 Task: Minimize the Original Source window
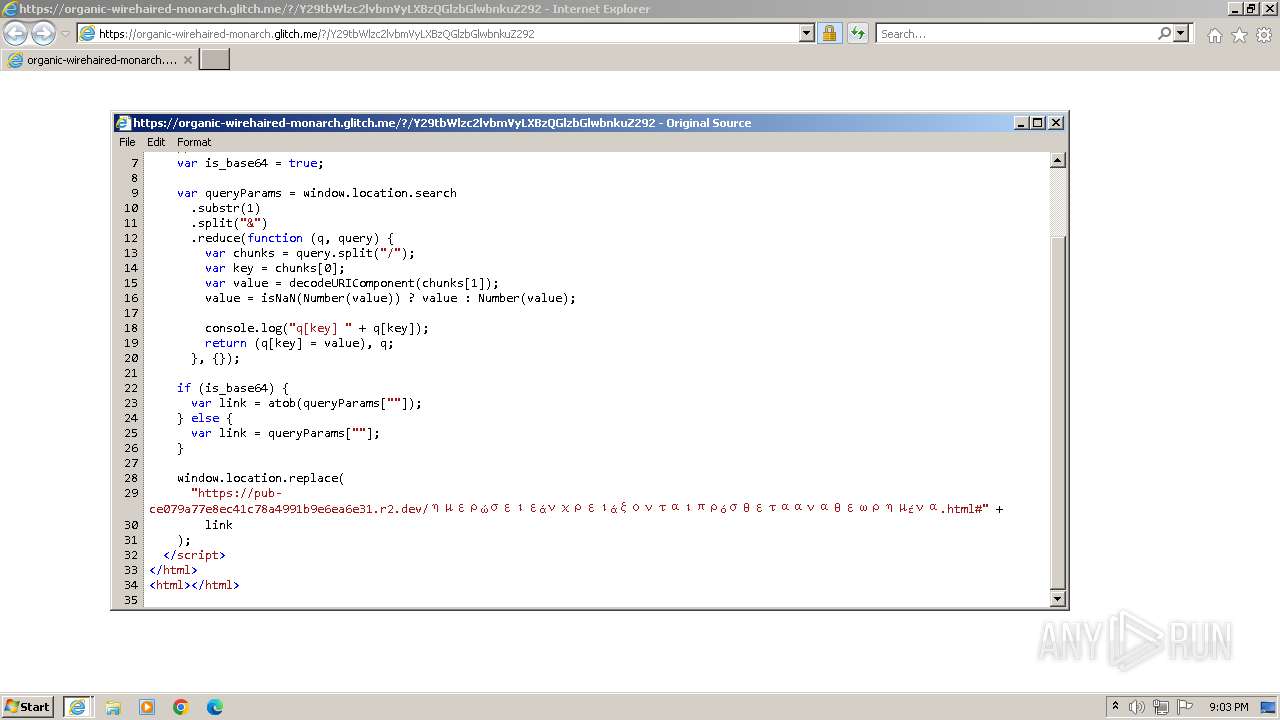click(1021, 123)
